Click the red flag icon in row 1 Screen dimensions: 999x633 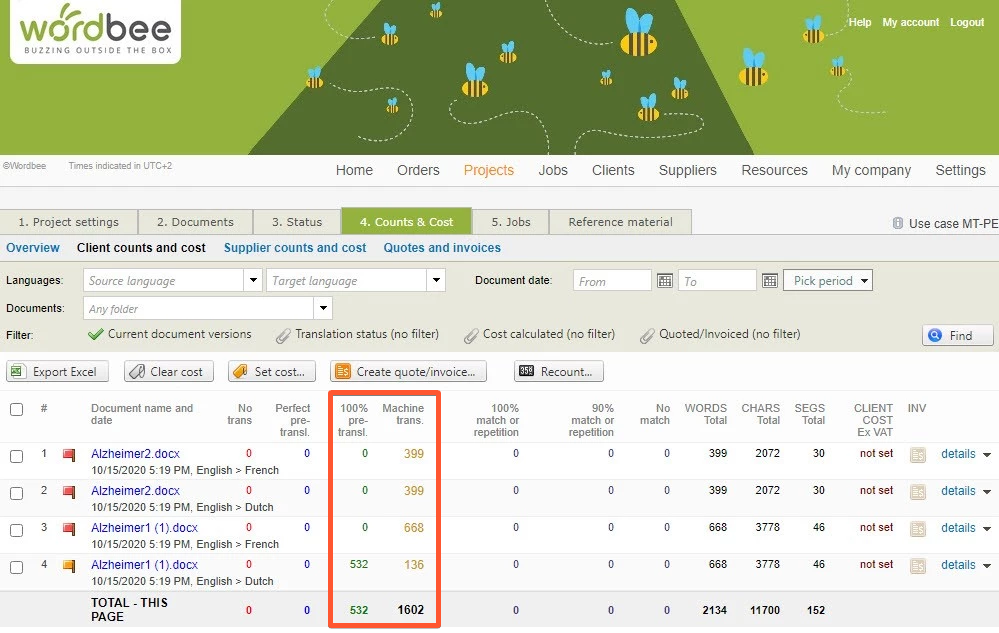(x=69, y=455)
